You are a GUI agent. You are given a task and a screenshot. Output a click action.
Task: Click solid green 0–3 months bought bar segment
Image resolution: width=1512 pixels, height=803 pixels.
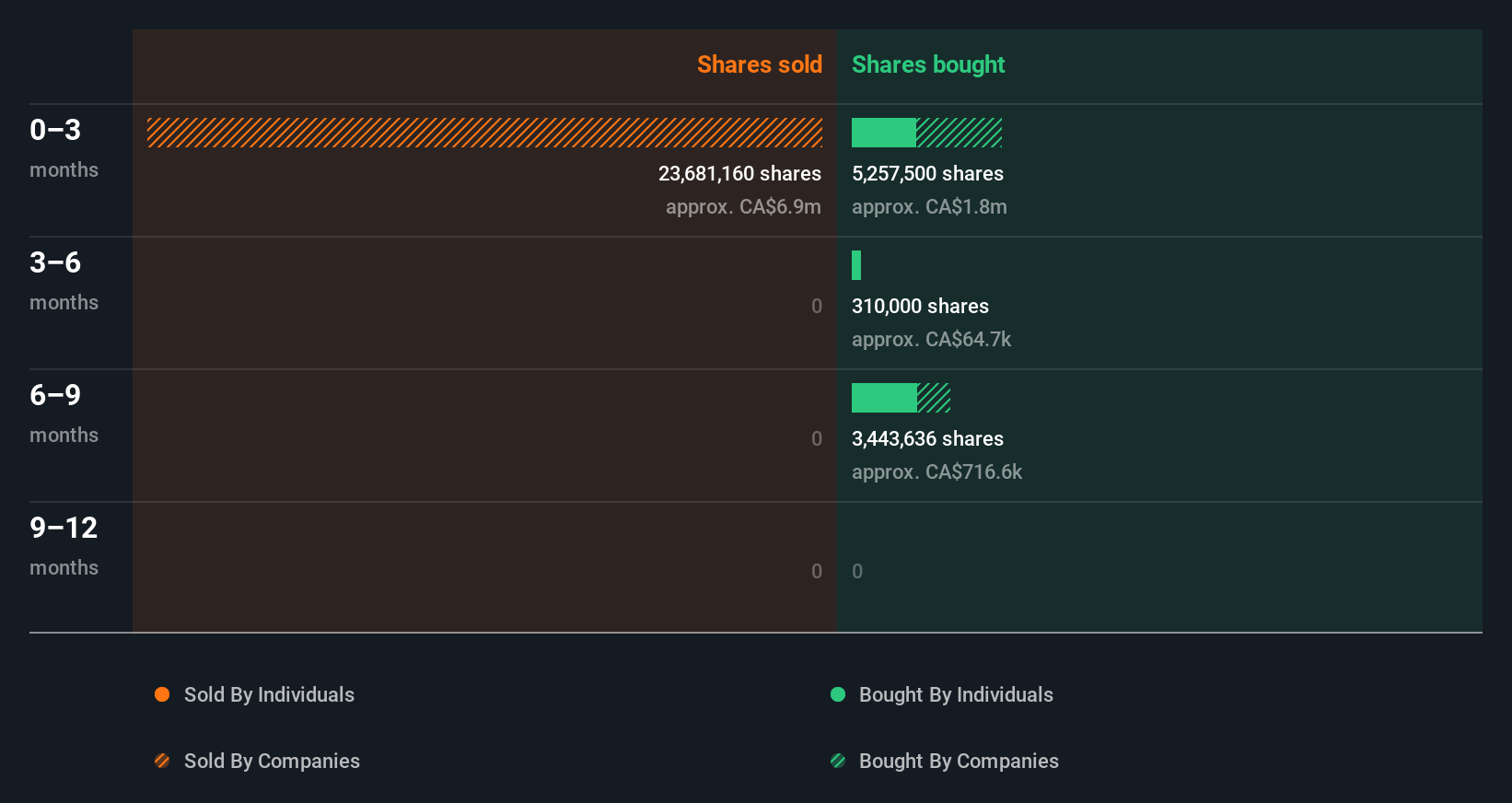coord(884,133)
